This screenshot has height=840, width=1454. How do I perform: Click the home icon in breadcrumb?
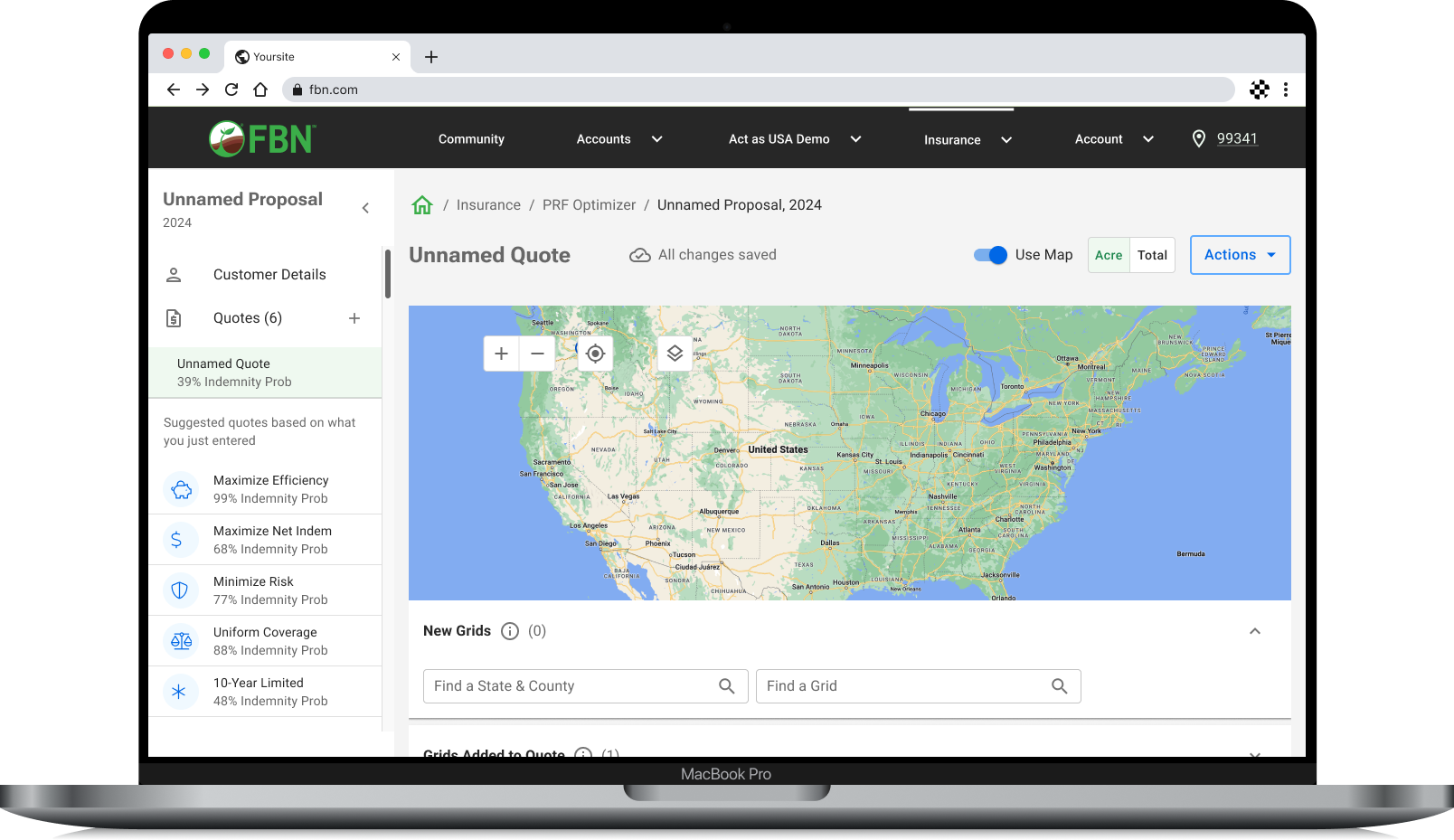point(422,205)
